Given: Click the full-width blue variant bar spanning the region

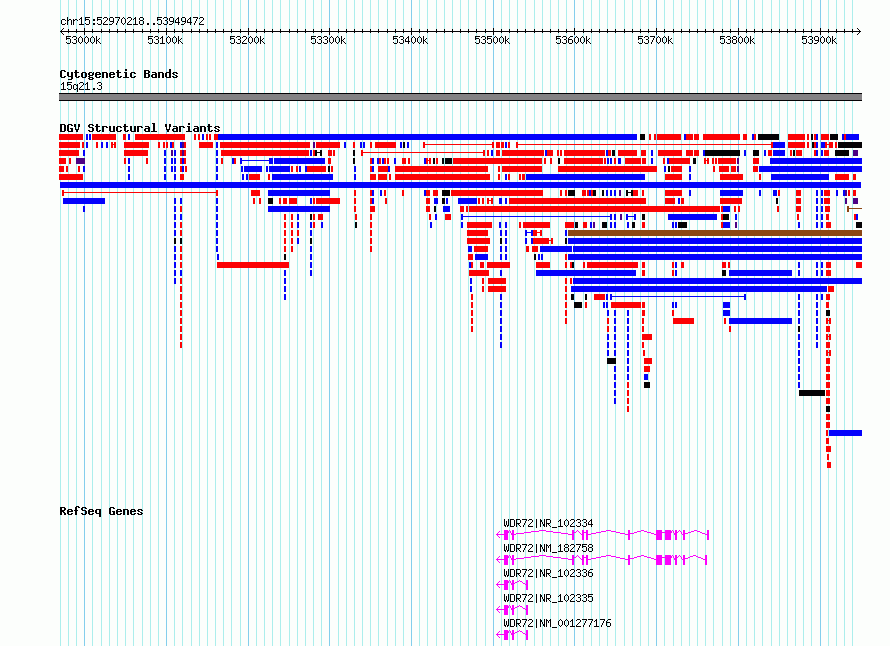Looking at the screenshot, I should click(x=460, y=185).
